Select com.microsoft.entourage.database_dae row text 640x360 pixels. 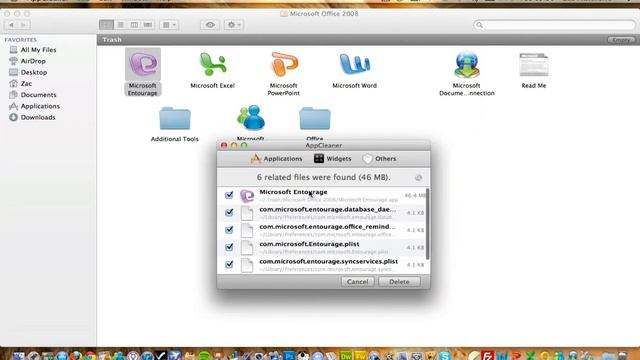(328, 209)
